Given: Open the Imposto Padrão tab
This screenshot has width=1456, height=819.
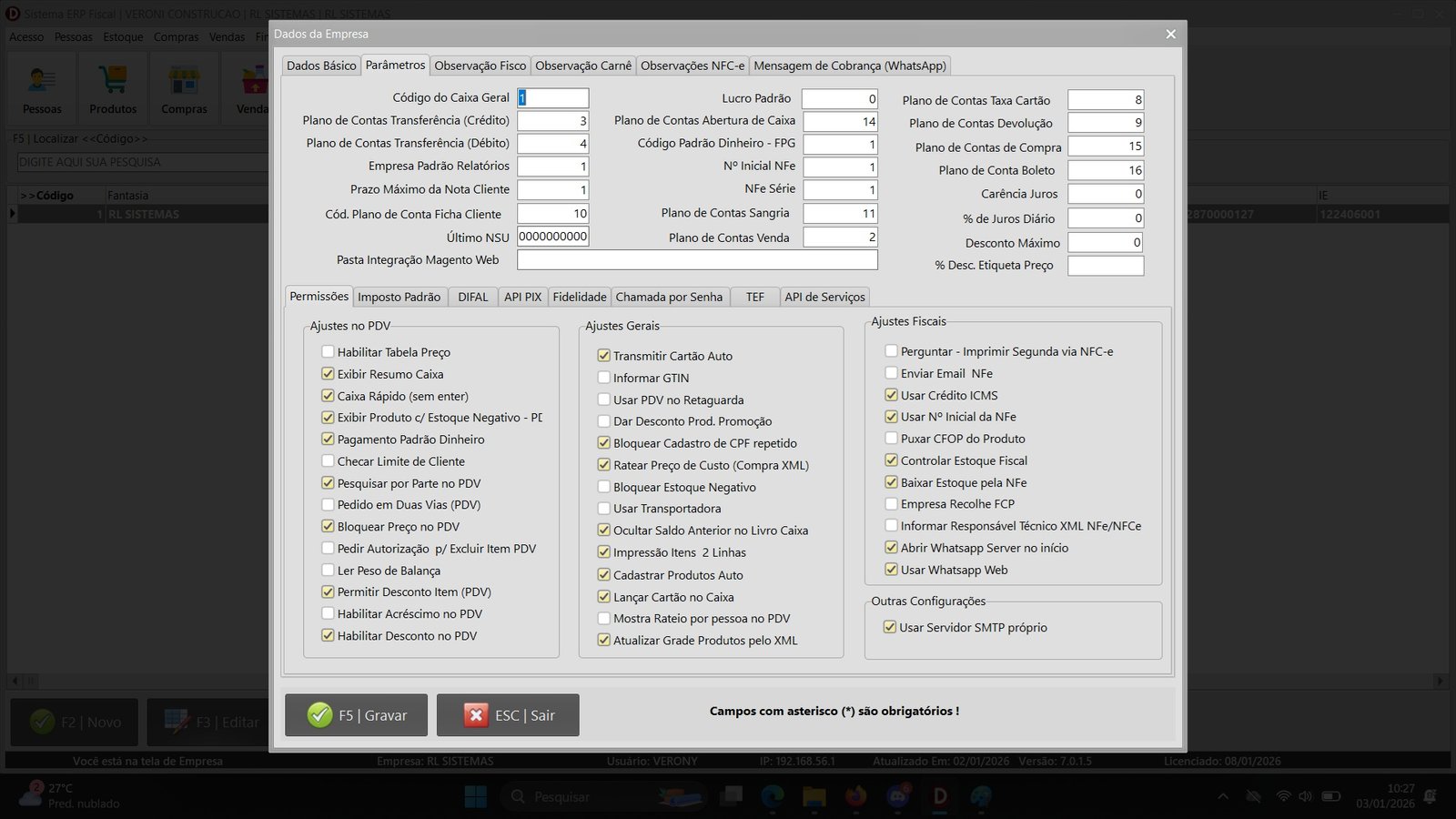Looking at the screenshot, I should [x=399, y=297].
